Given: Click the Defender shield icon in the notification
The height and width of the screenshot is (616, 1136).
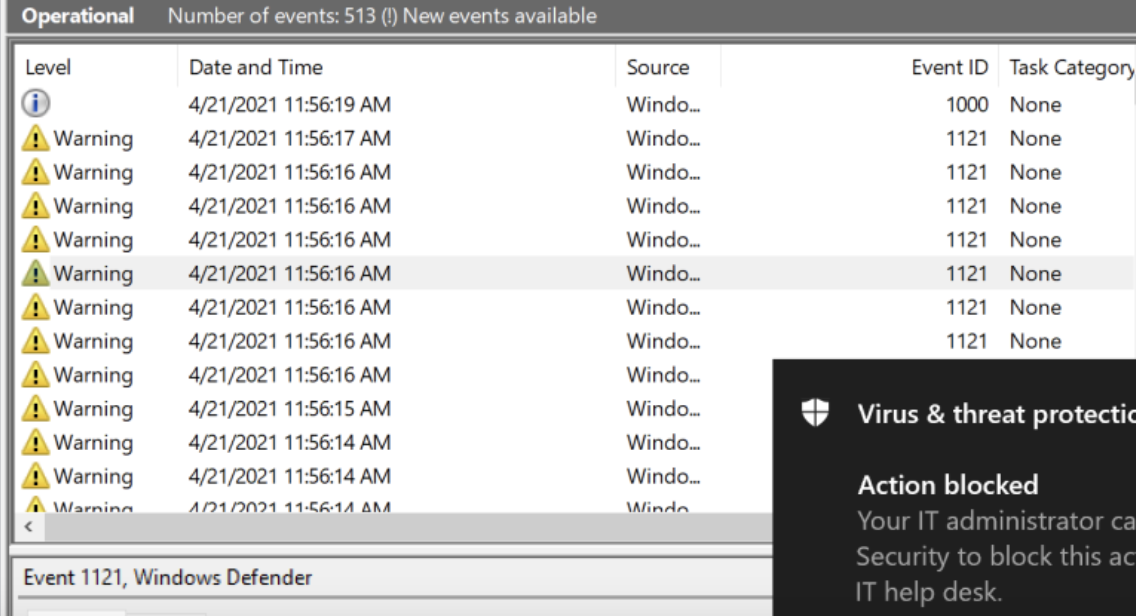Looking at the screenshot, I should (x=816, y=414).
